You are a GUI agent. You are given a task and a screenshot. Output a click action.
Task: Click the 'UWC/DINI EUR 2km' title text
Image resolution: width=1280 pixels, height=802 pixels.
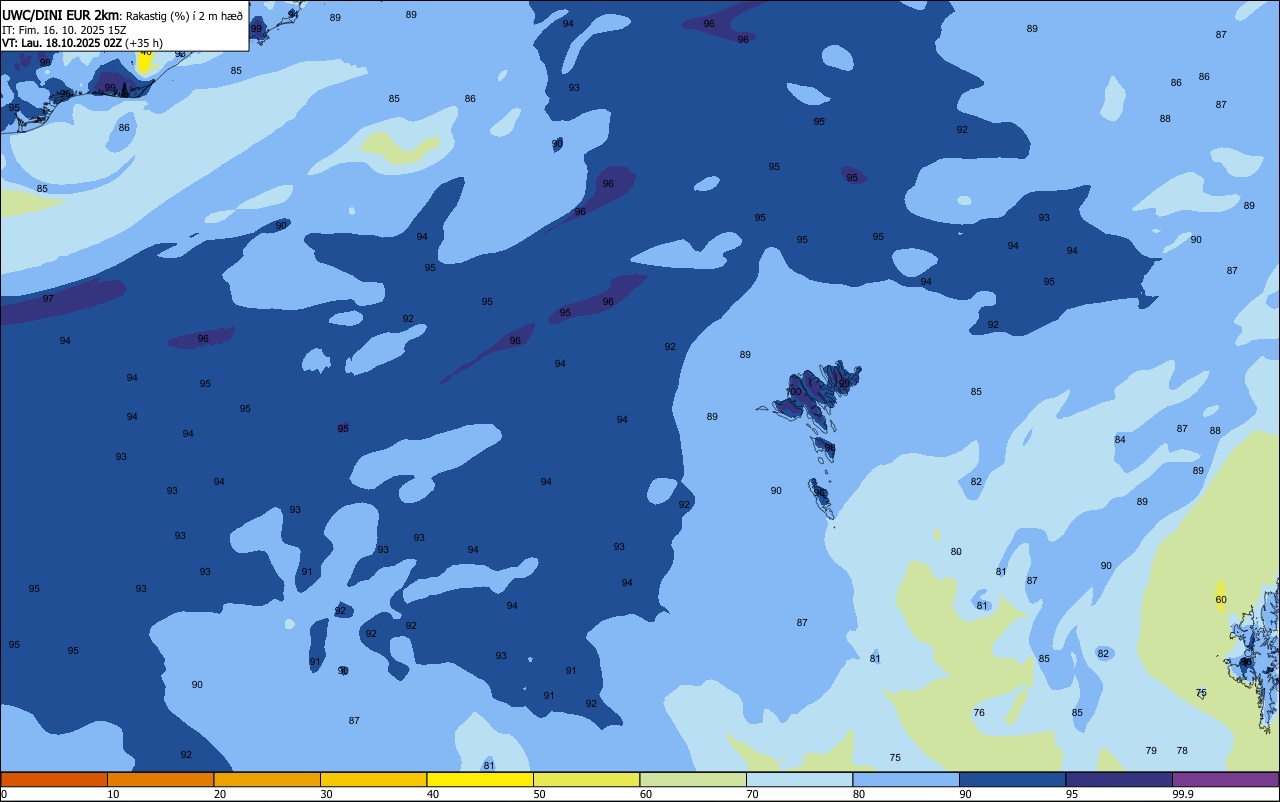click(x=60, y=15)
